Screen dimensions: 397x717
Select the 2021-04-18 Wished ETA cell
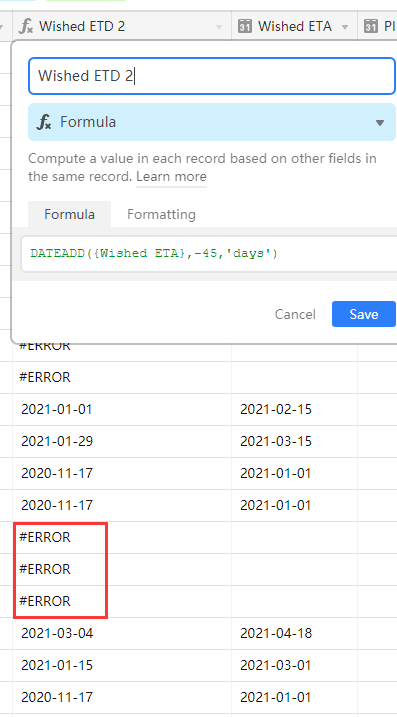click(295, 633)
